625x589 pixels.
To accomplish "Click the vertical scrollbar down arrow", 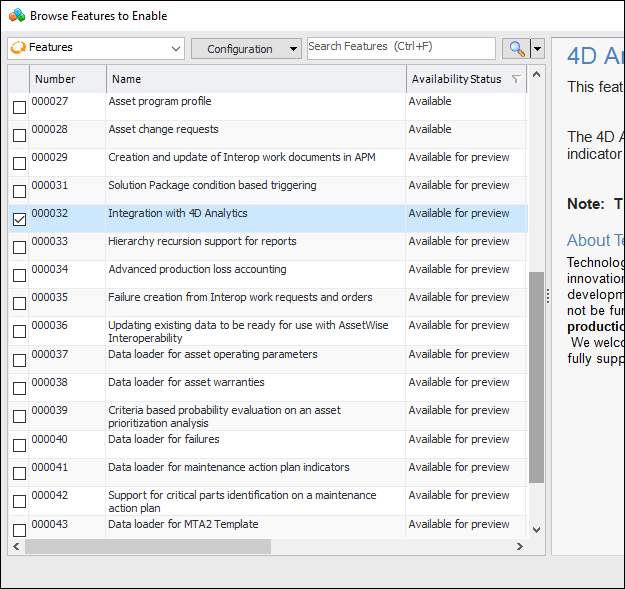I will tap(536, 529).
